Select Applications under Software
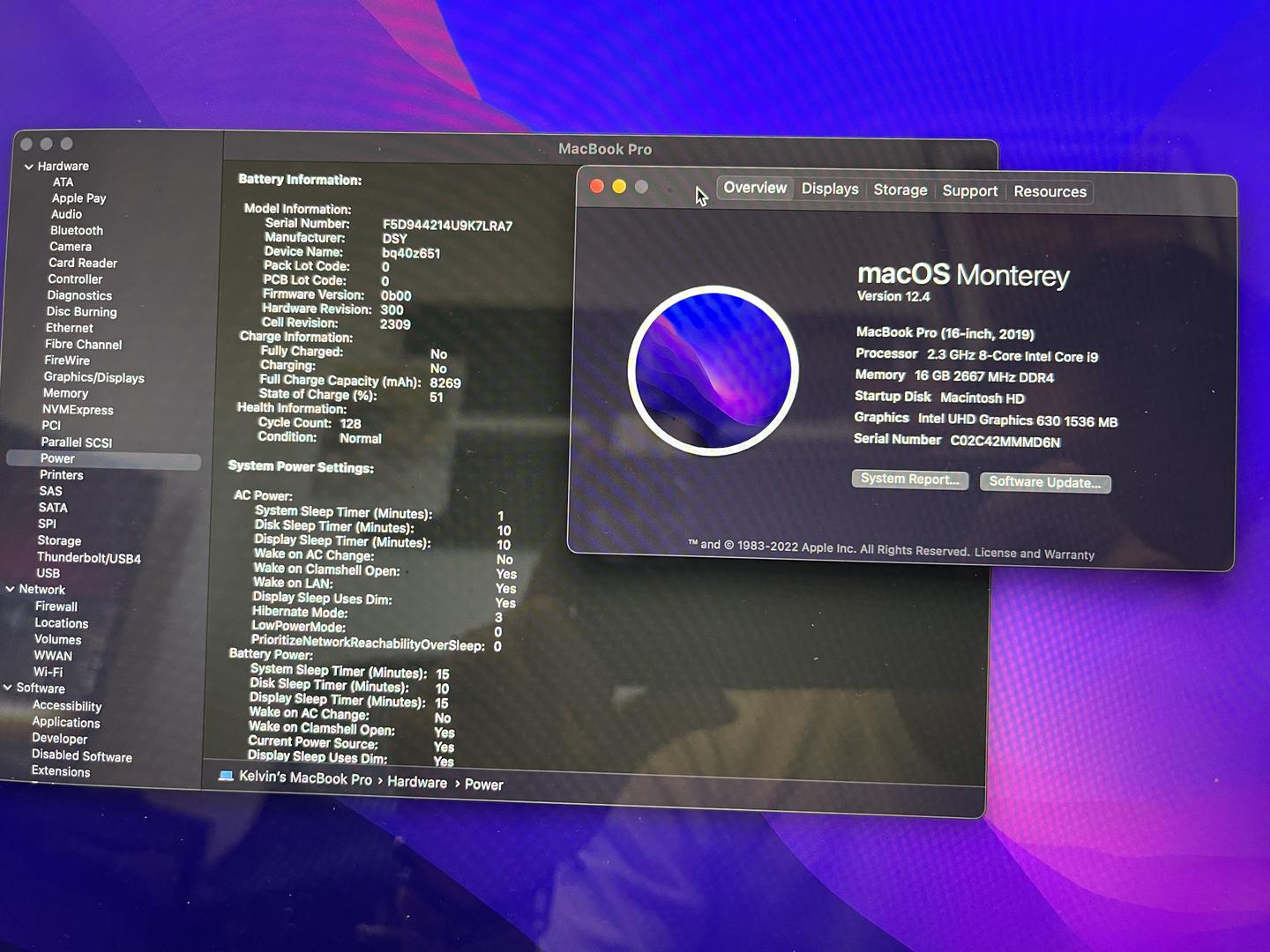The image size is (1270, 952). [66, 722]
